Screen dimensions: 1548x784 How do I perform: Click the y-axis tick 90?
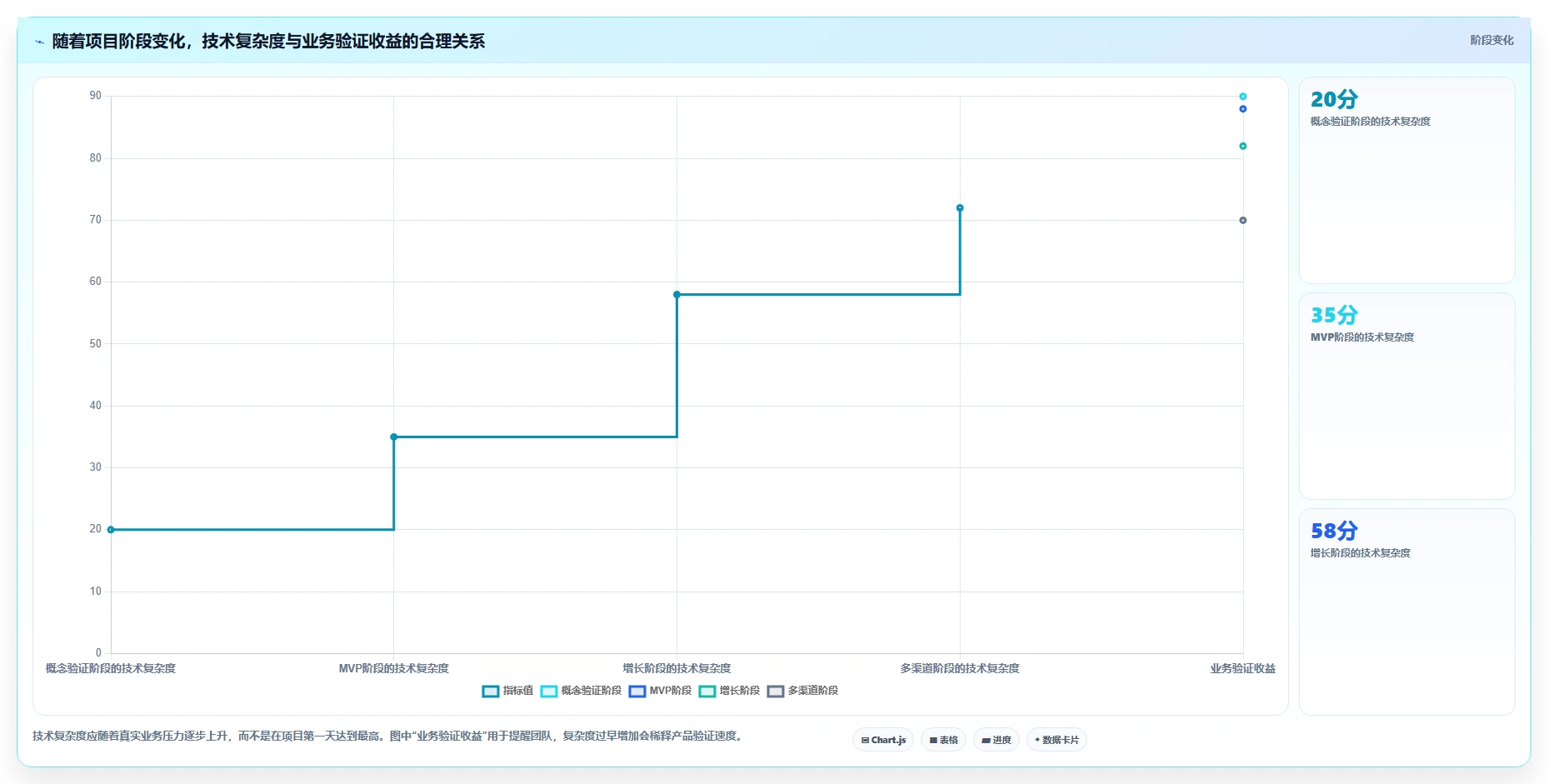[x=96, y=96]
